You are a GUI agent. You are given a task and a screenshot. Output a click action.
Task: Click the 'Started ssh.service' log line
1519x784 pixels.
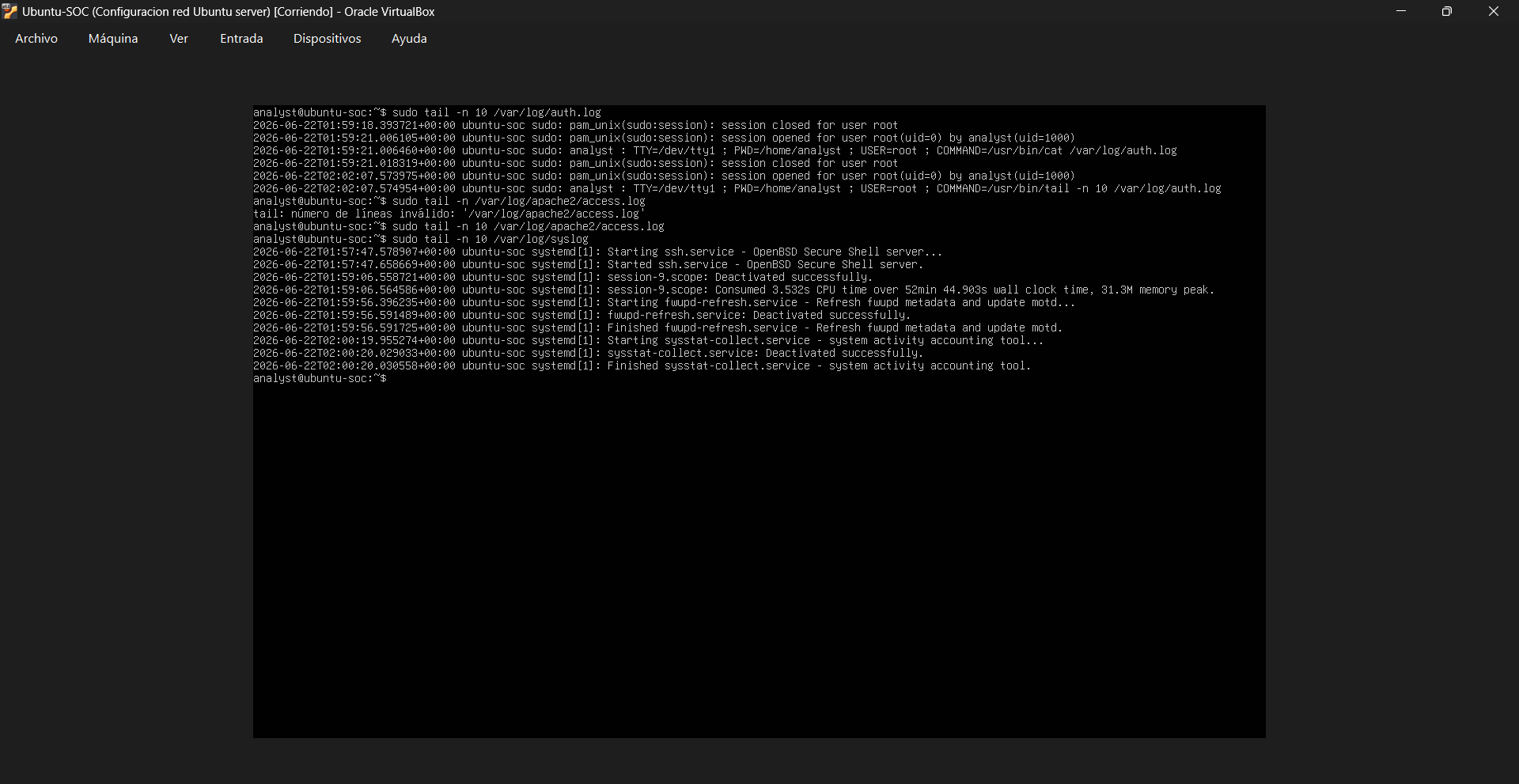(589, 264)
